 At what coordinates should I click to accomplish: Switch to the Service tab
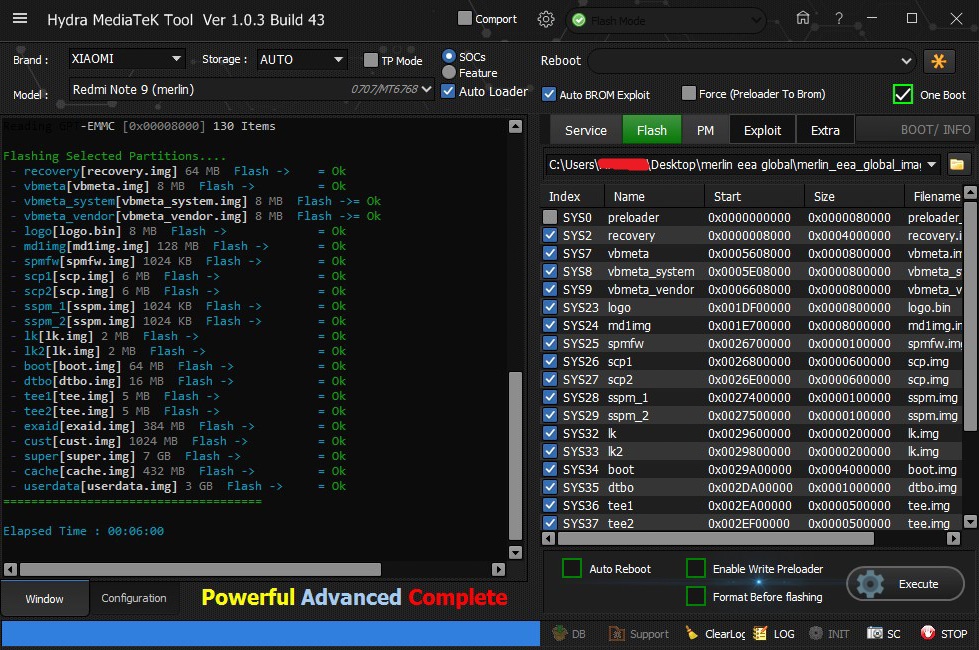pos(586,130)
